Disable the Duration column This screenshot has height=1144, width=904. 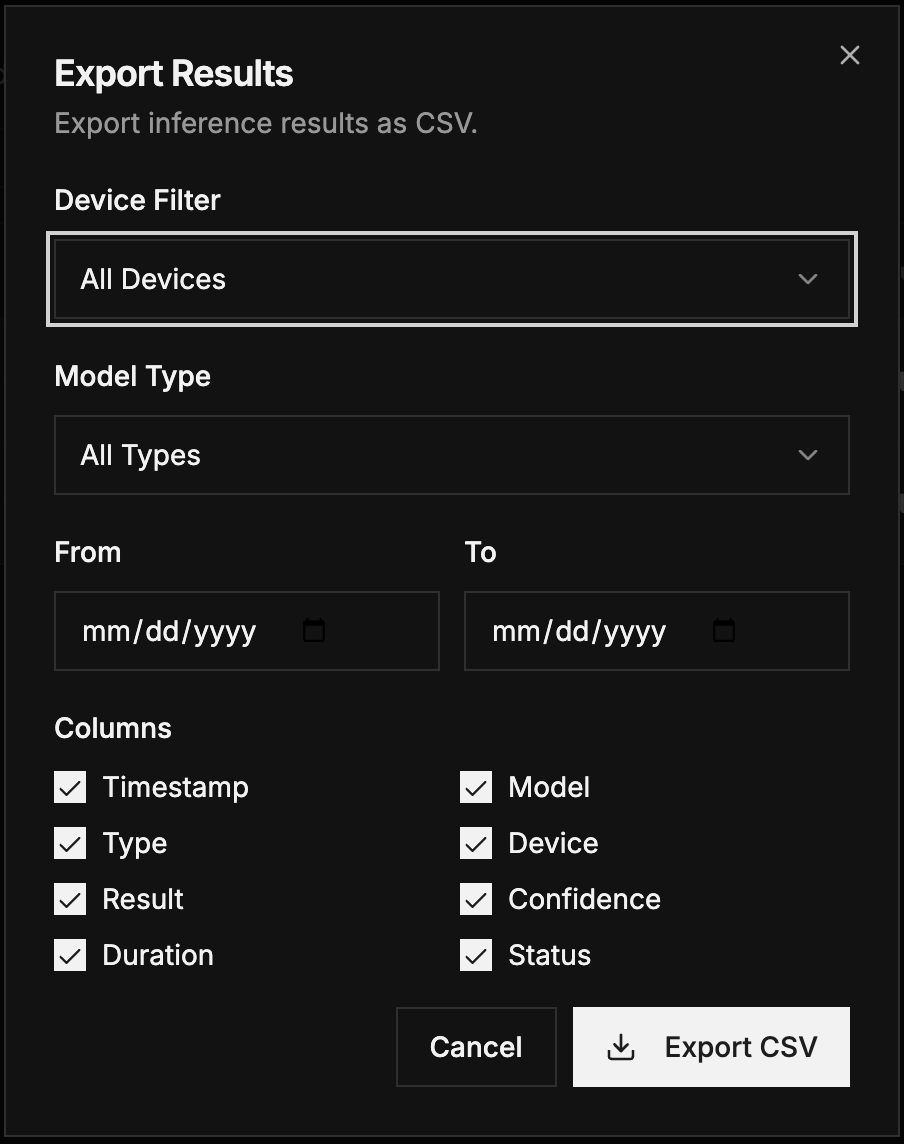click(69, 955)
